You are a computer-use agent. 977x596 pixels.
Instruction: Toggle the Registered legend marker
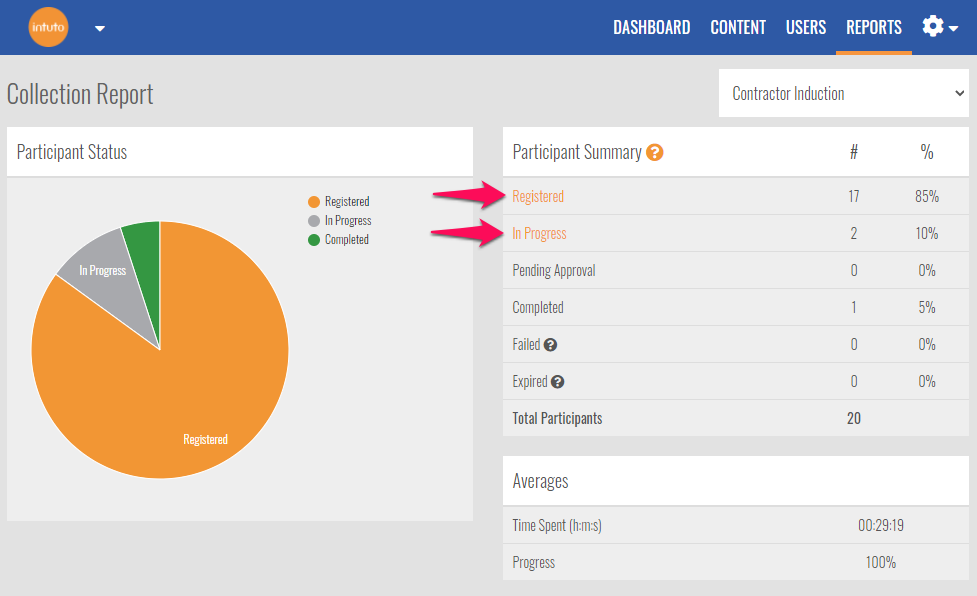point(314,202)
